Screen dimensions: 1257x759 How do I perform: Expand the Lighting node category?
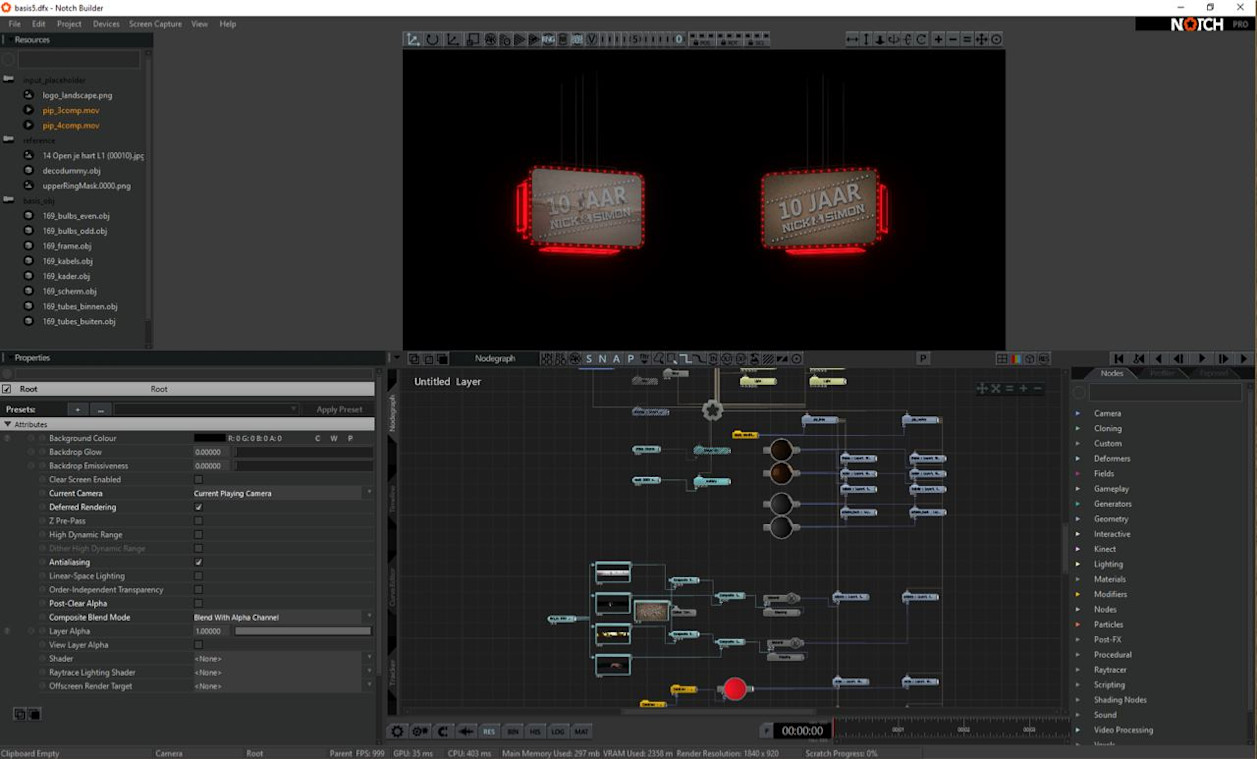[x=1078, y=564]
